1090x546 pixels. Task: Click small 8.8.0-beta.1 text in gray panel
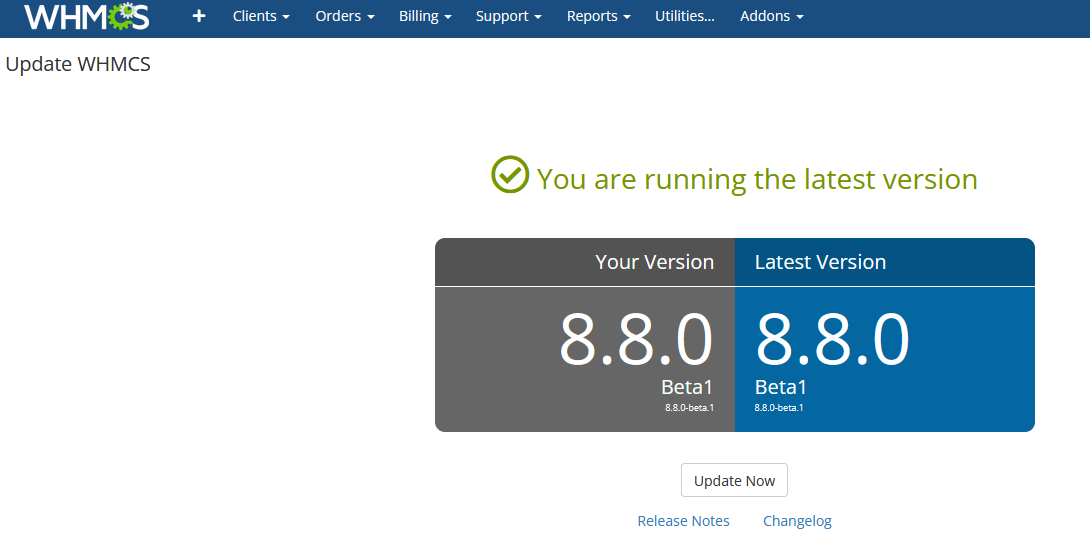[689, 408]
